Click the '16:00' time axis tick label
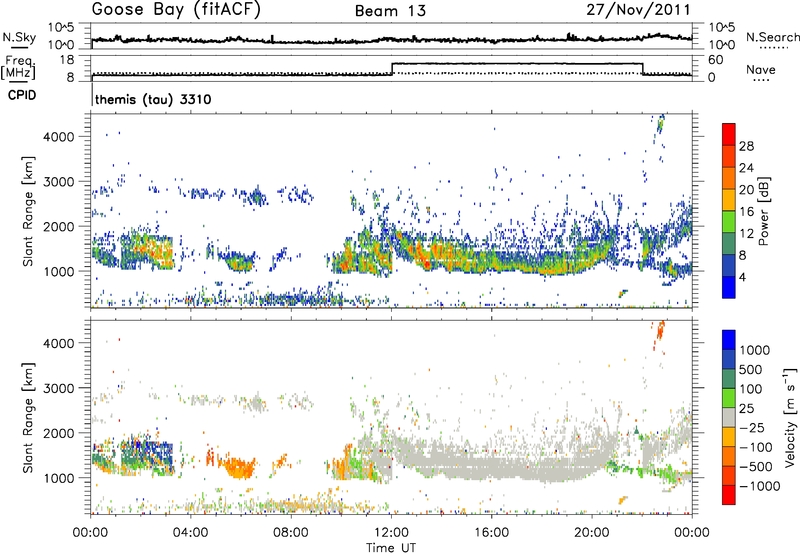The height and width of the screenshot is (554, 800). click(x=491, y=533)
